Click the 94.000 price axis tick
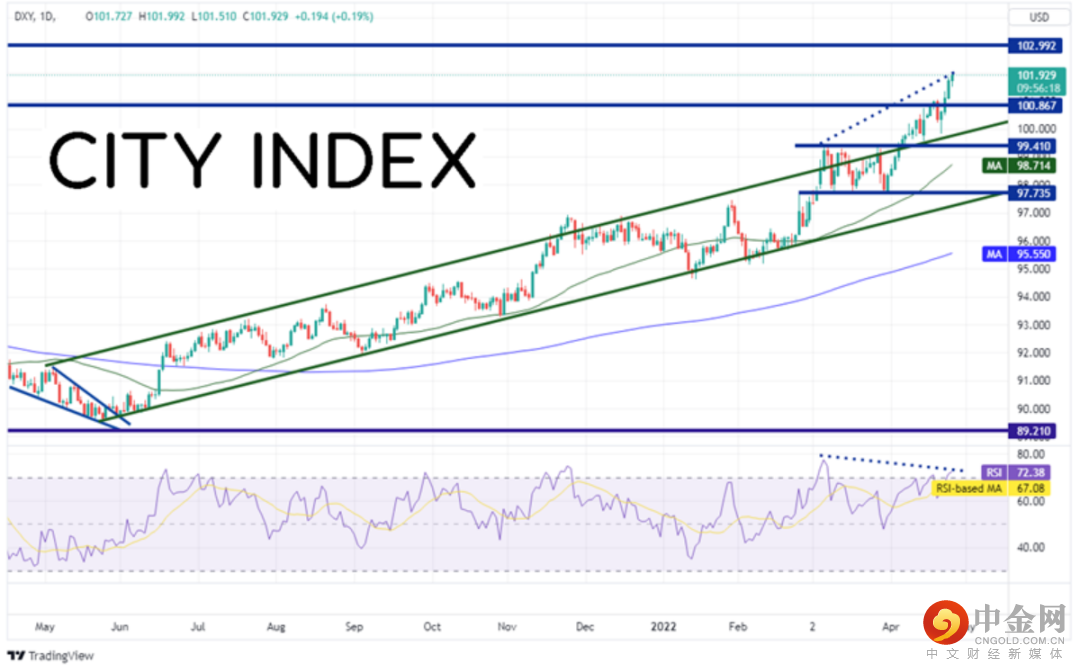This screenshot has height=672, width=1080. 1033,297
